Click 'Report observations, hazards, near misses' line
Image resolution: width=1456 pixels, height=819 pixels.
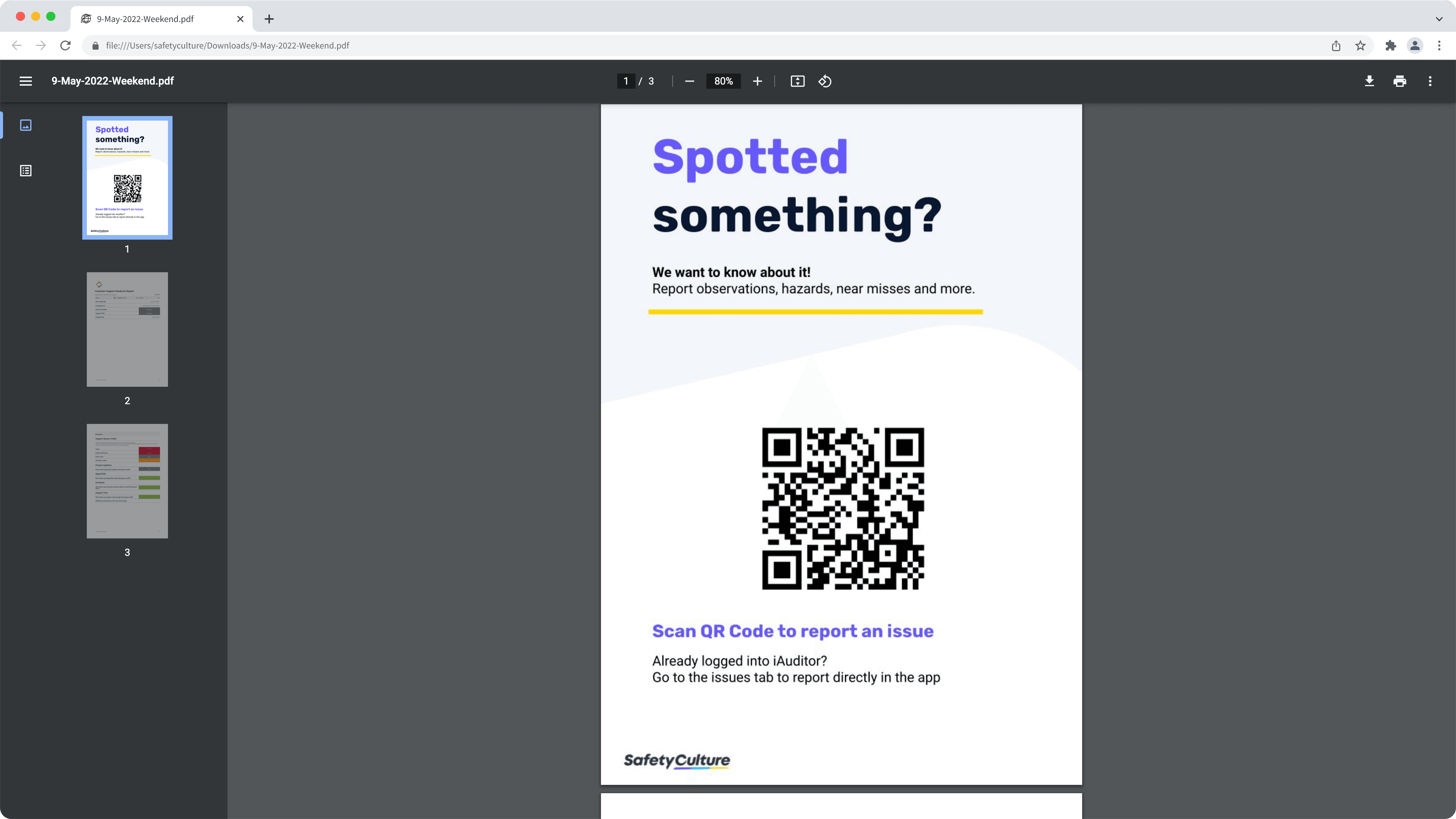(813, 289)
